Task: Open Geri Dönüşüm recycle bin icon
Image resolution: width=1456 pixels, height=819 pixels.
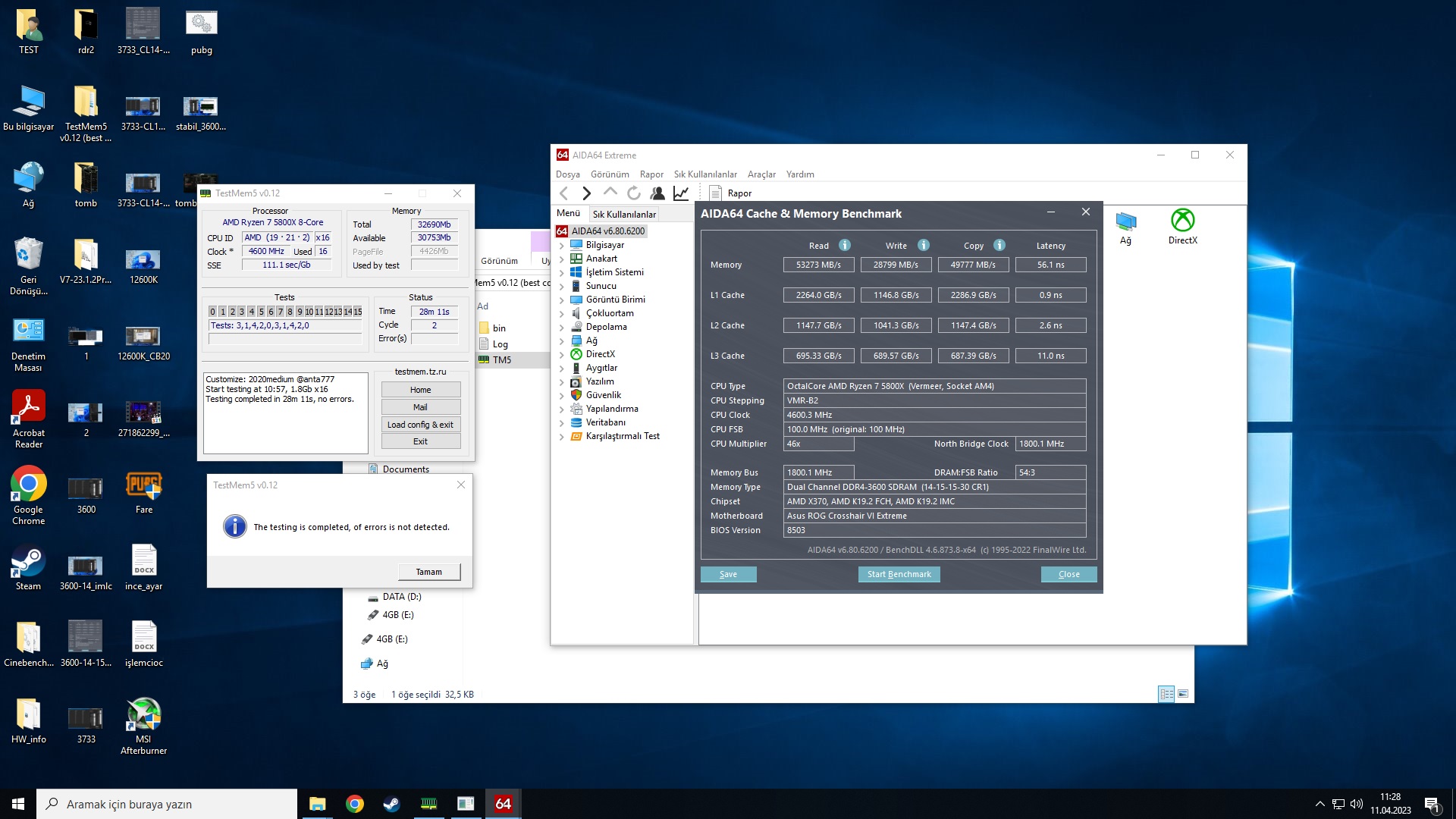Action: click(29, 265)
